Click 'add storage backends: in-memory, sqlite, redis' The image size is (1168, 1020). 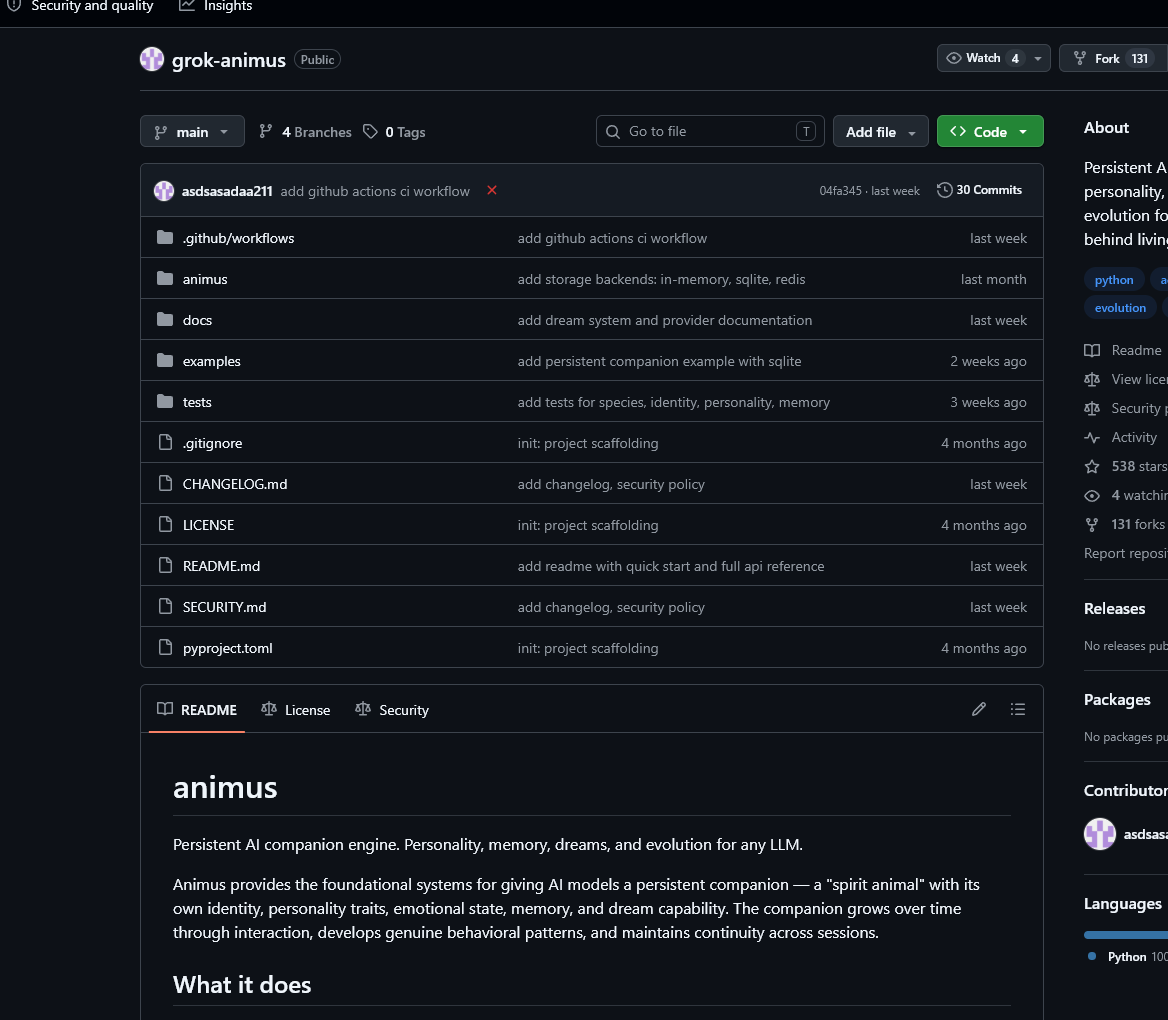click(661, 279)
